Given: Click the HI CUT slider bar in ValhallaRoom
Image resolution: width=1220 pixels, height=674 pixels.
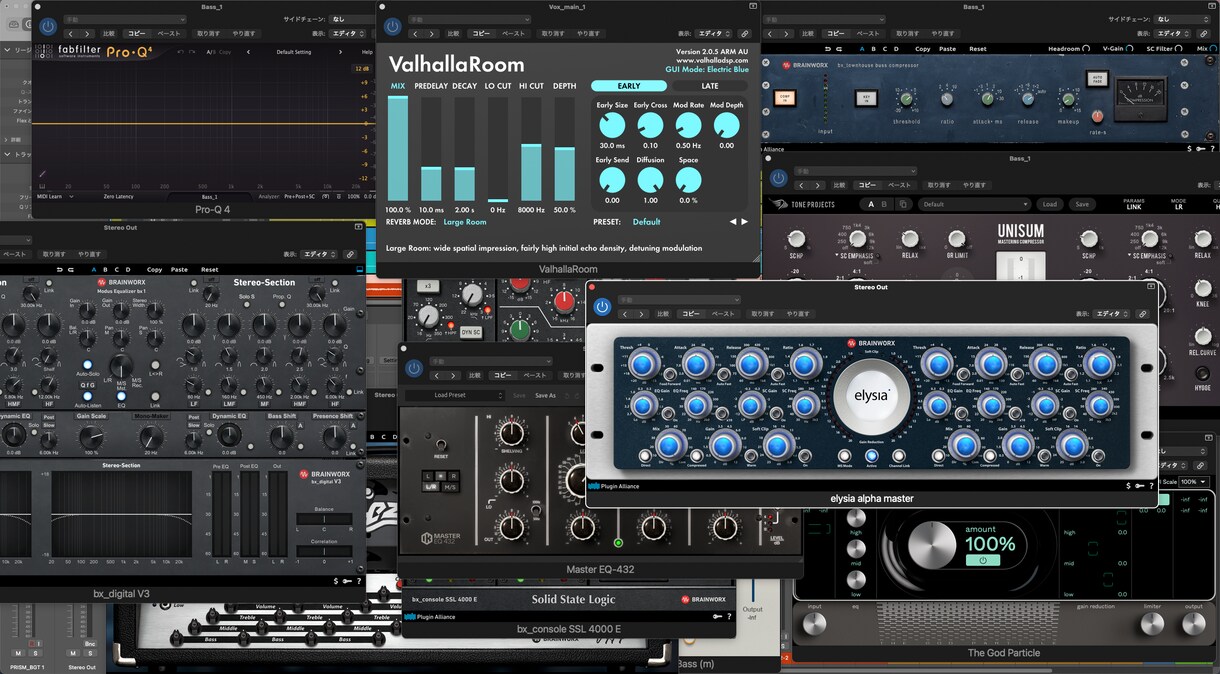Looking at the screenshot, I should [x=531, y=149].
